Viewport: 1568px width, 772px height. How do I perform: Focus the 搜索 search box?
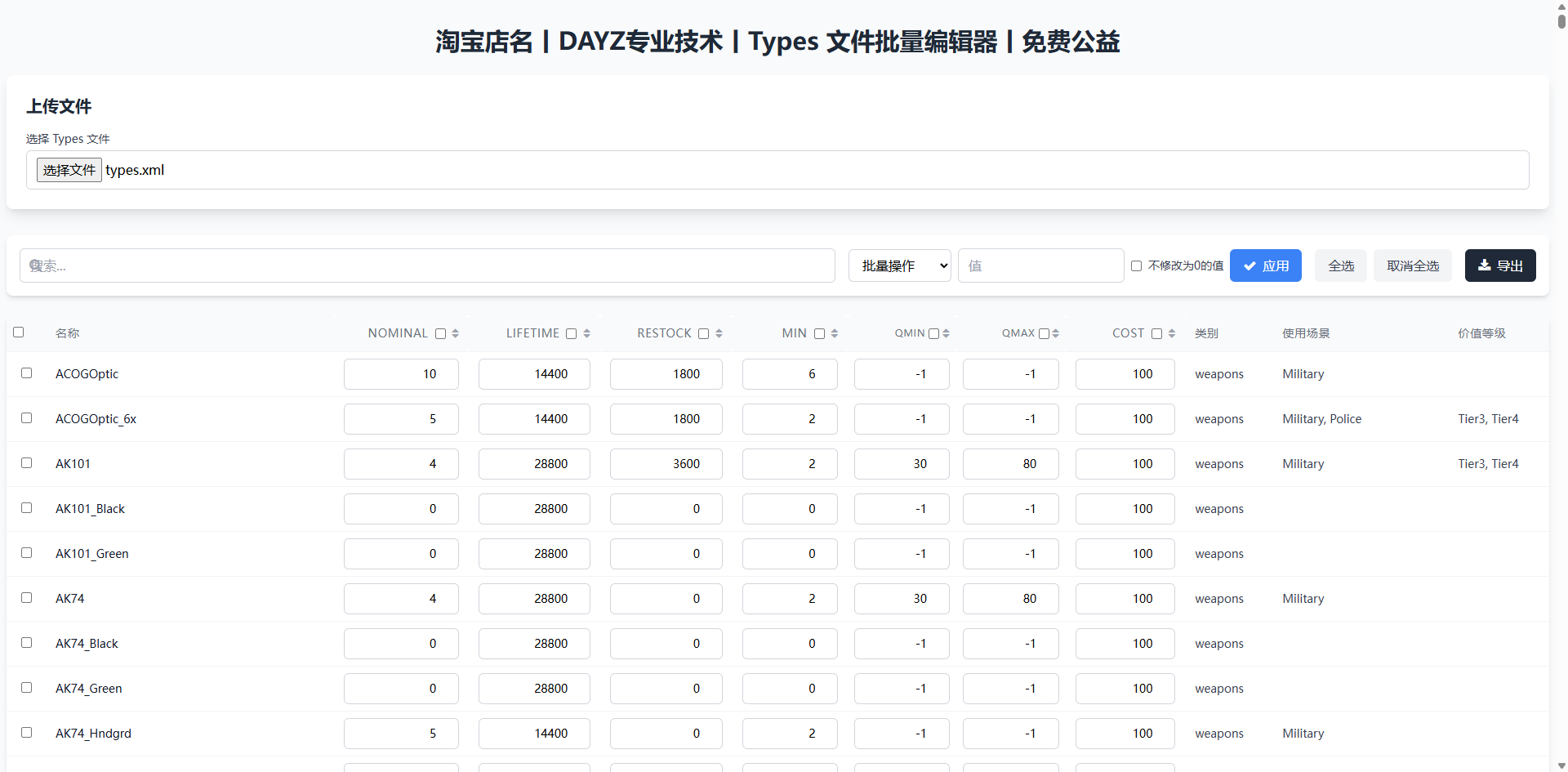point(427,266)
